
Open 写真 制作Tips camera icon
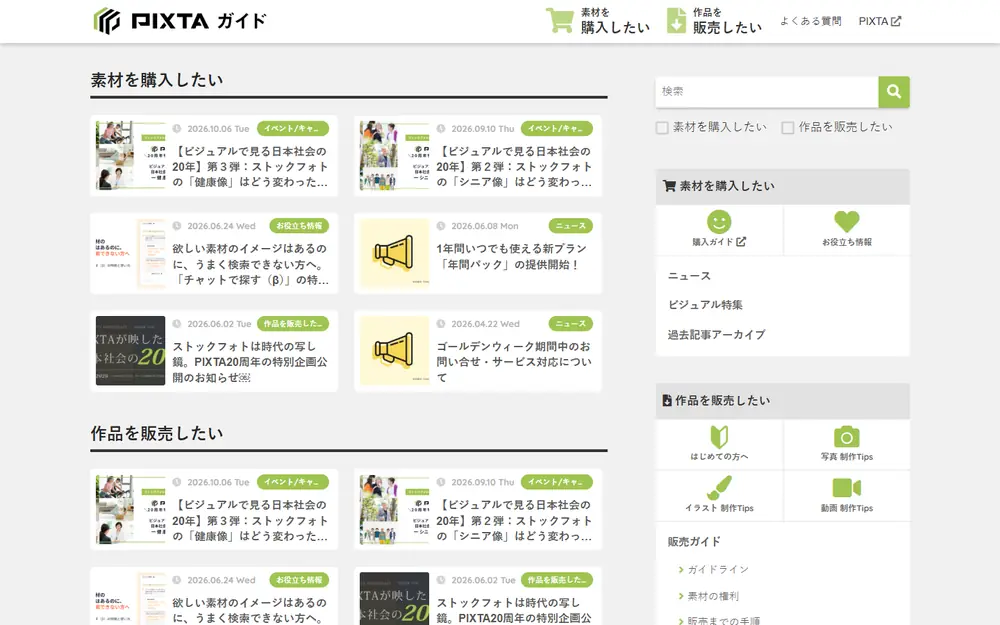click(x=846, y=437)
